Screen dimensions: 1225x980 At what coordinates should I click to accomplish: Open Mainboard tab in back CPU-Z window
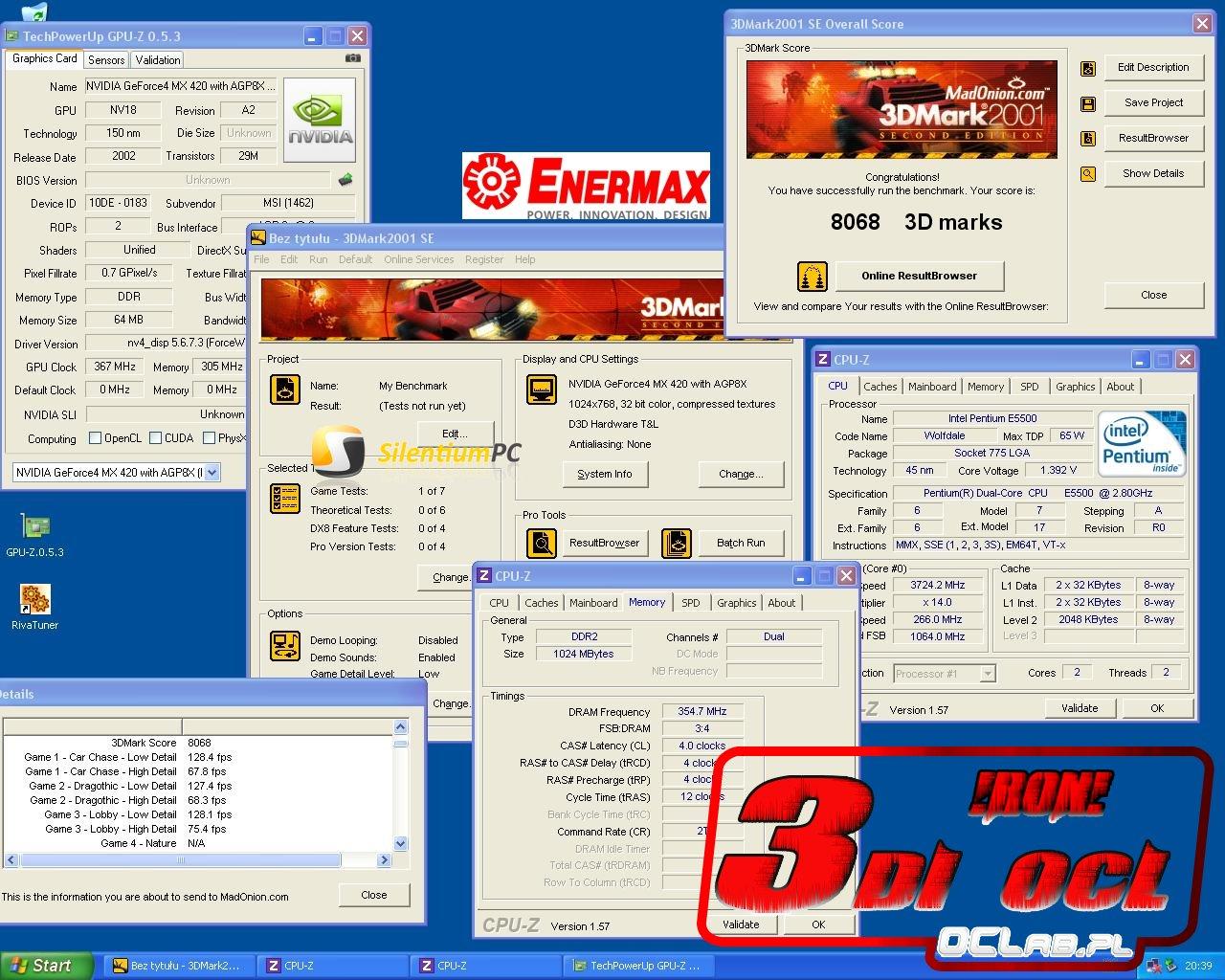click(932, 387)
